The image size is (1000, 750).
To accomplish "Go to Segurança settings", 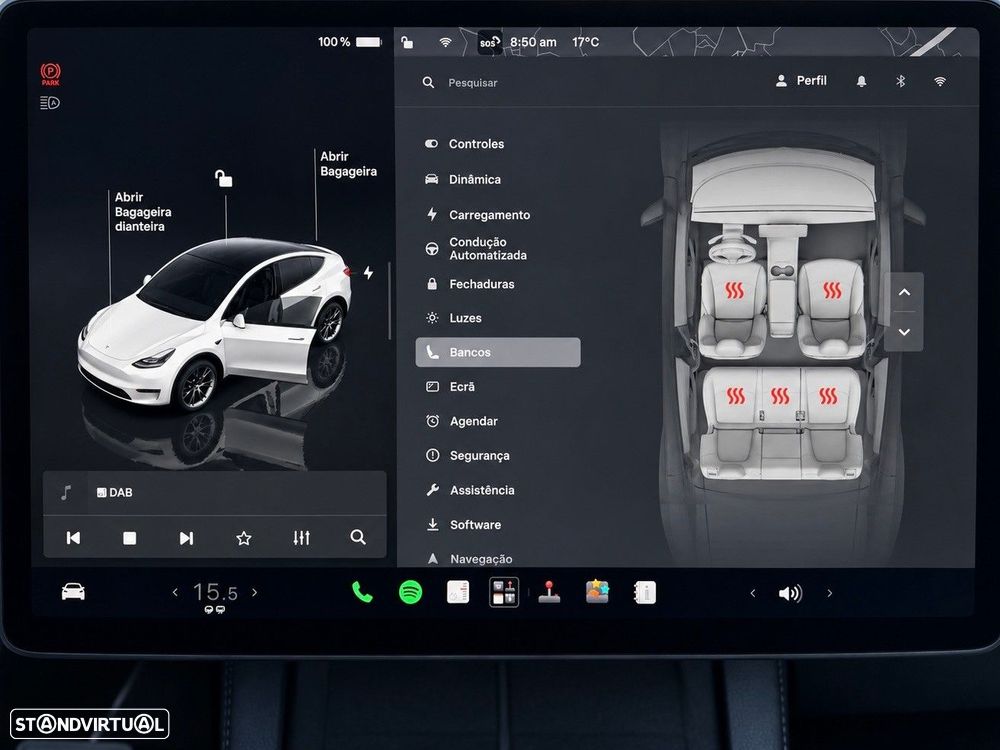I will [467, 455].
